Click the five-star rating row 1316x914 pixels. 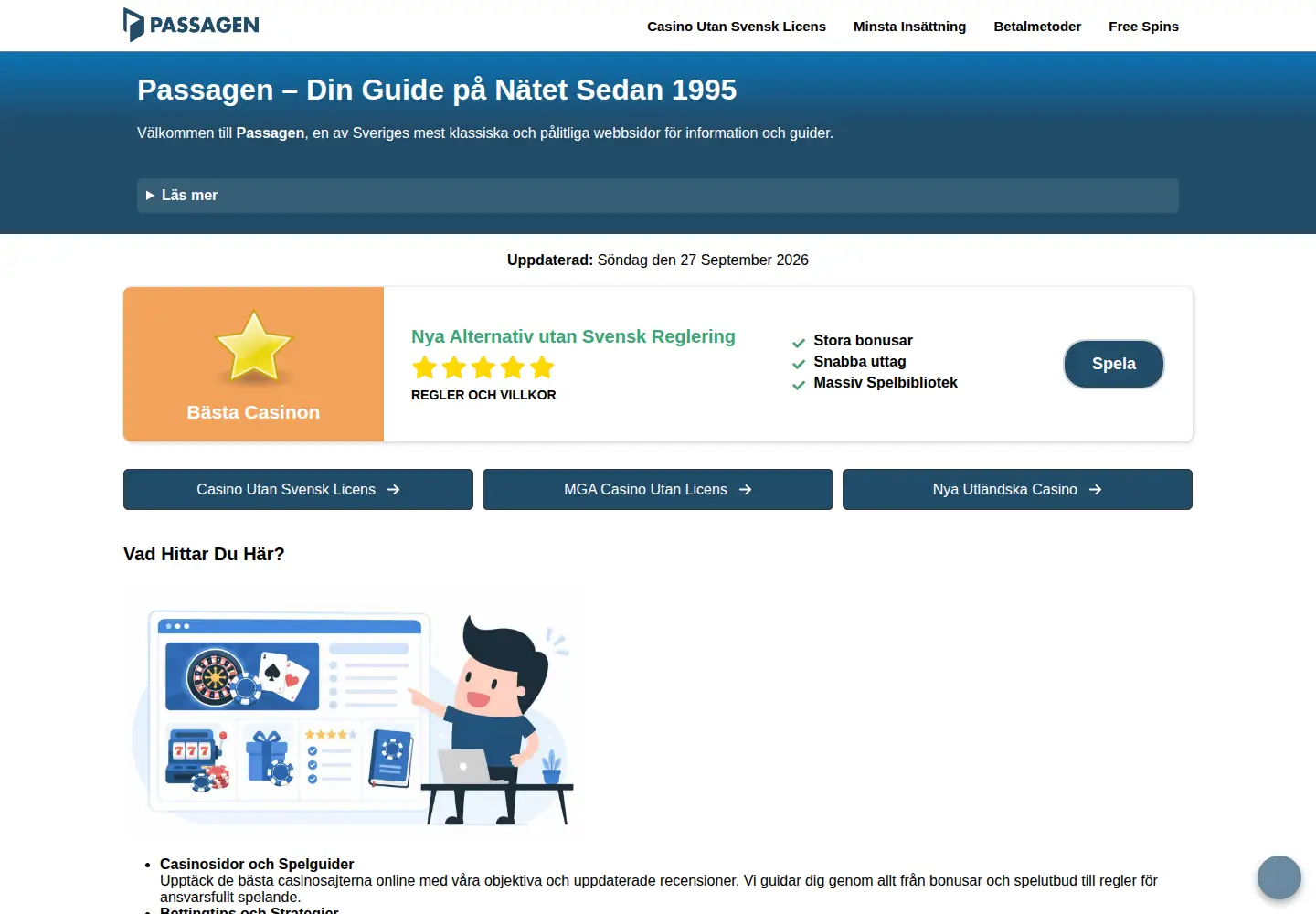(x=483, y=367)
